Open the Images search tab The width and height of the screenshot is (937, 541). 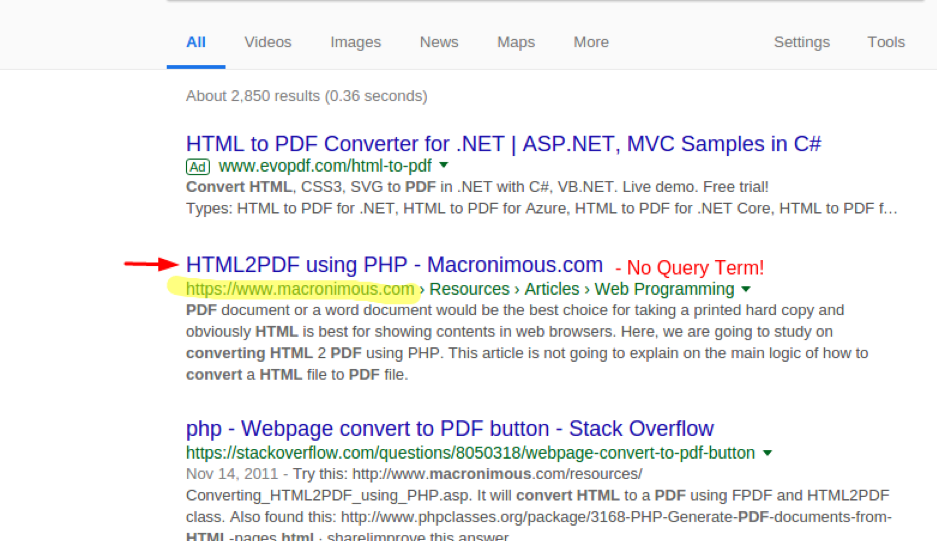[356, 42]
